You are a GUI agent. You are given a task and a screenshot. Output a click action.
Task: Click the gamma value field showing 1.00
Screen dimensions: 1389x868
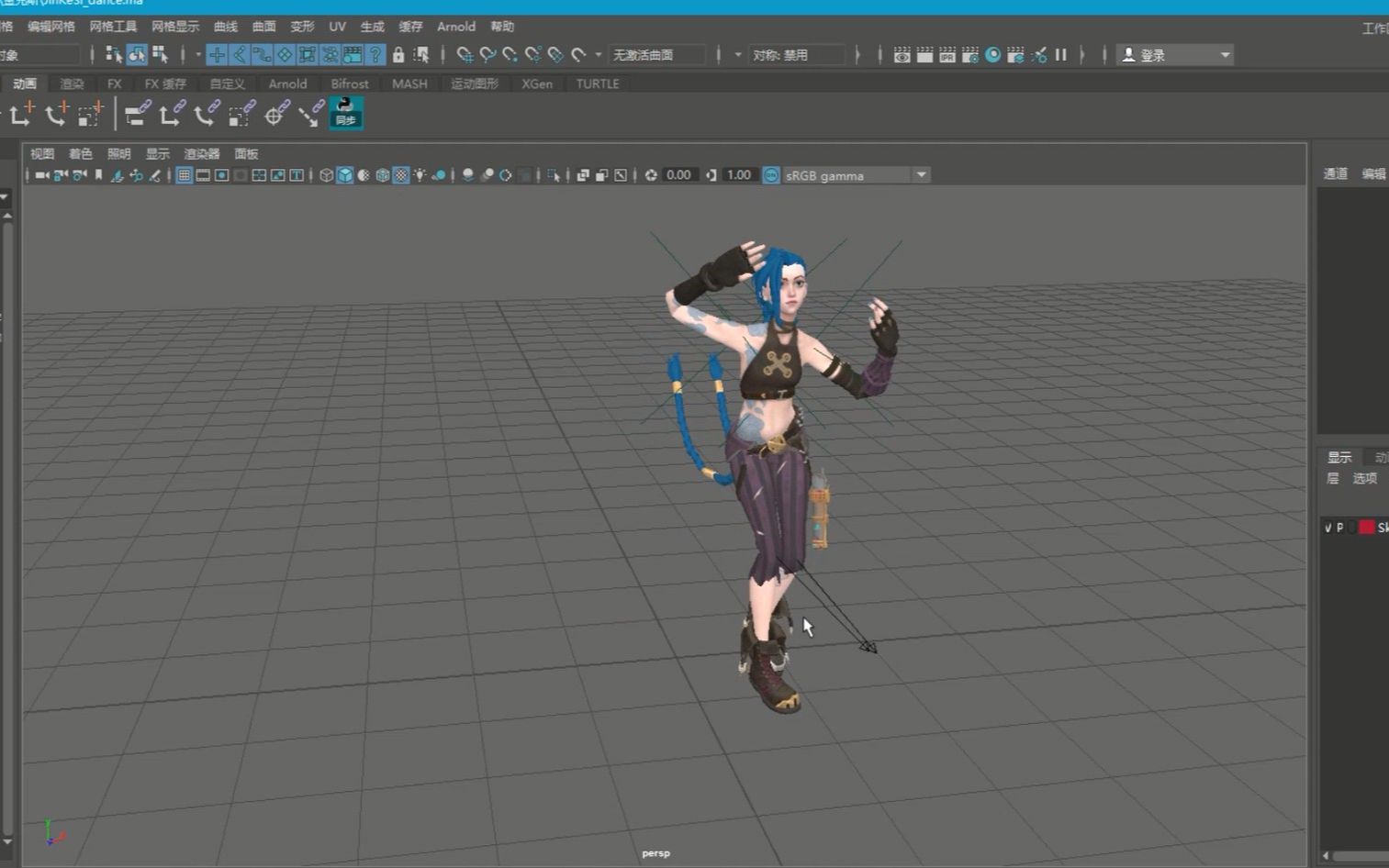pyautogui.click(x=739, y=175)
